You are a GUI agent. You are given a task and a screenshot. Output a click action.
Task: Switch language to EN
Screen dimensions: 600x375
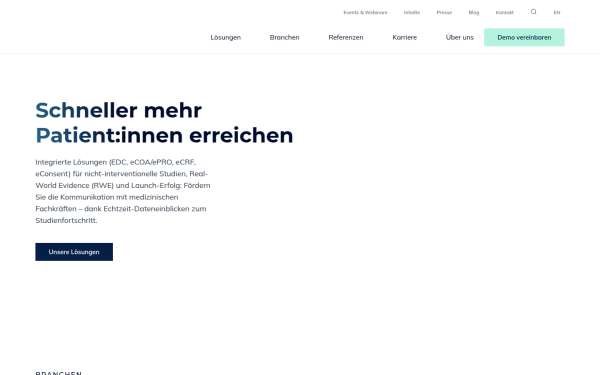(x=557, y=13)
